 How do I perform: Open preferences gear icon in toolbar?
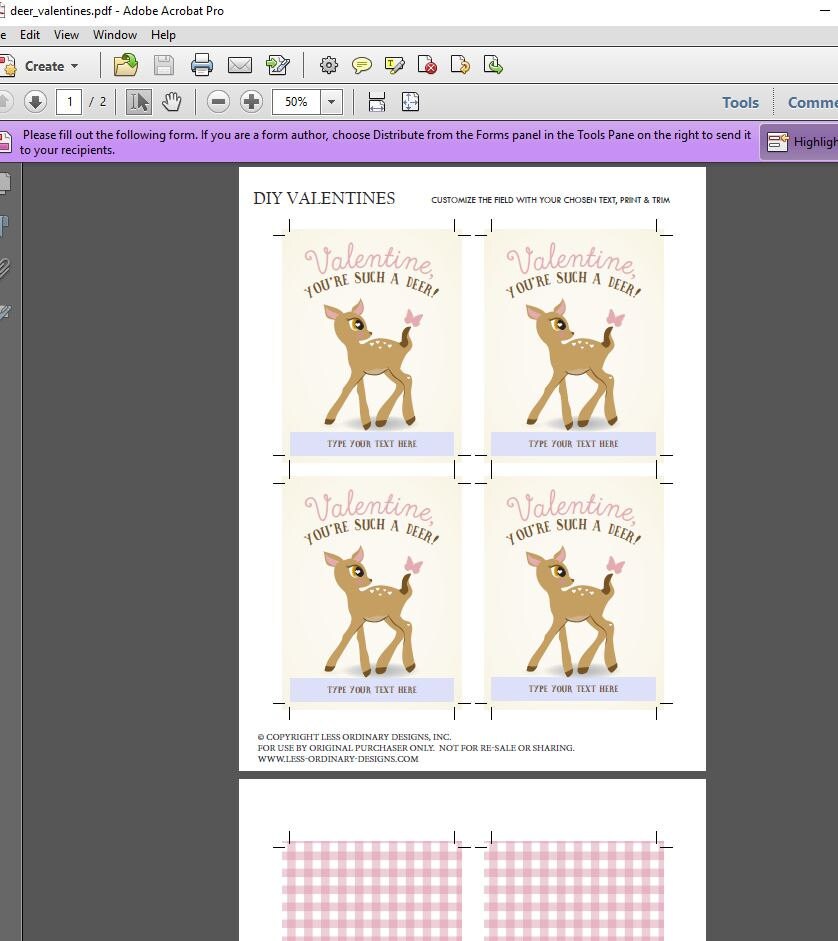[x=328, y=65]
